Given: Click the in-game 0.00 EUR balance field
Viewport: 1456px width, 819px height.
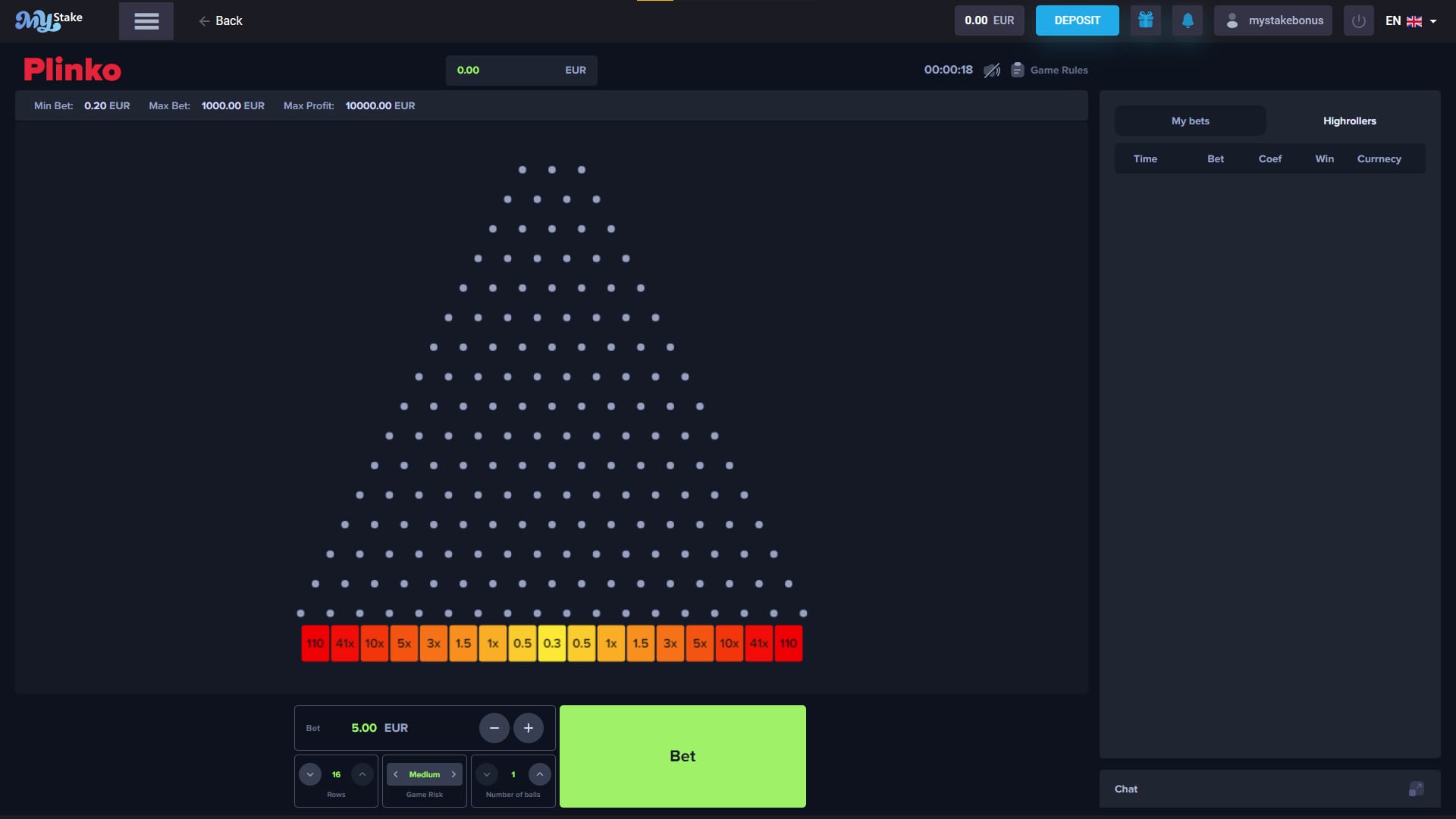Looking at the screenshot, I should tap(522, 71).
